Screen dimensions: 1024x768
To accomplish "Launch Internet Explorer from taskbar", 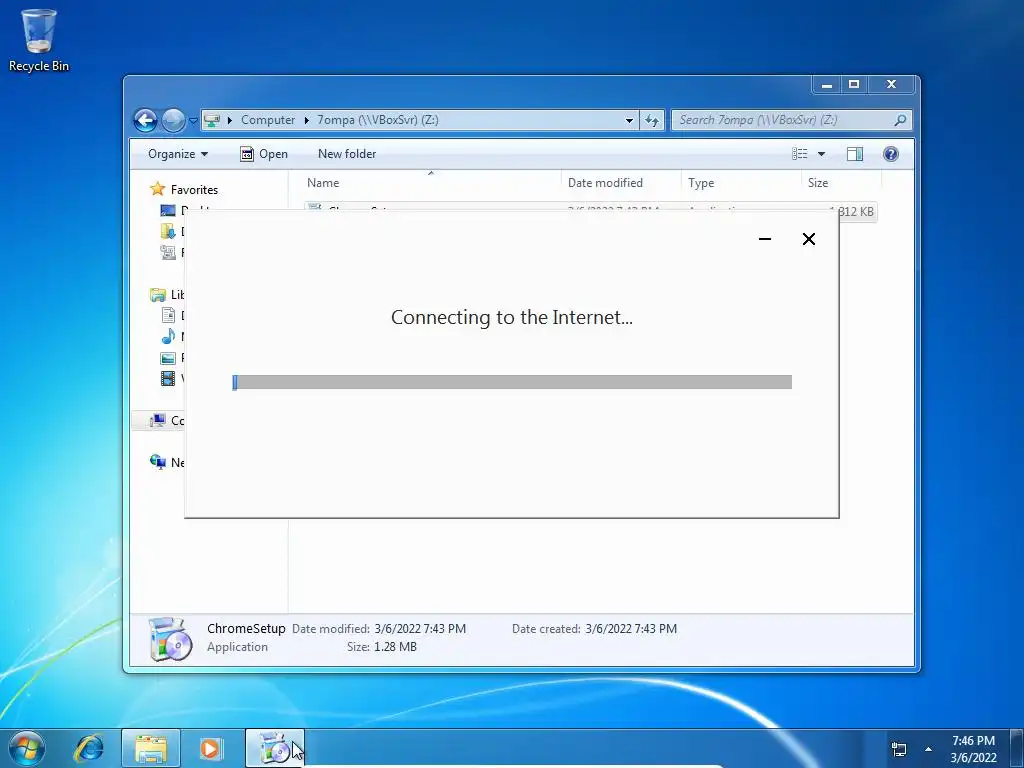I will click(x=89, y=748).
